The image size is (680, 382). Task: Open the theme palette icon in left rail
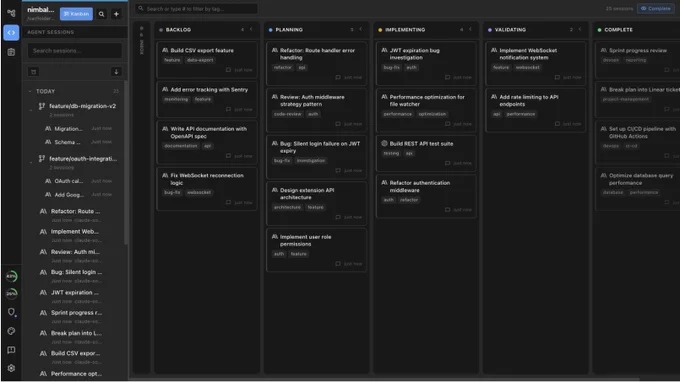[11, 331]
